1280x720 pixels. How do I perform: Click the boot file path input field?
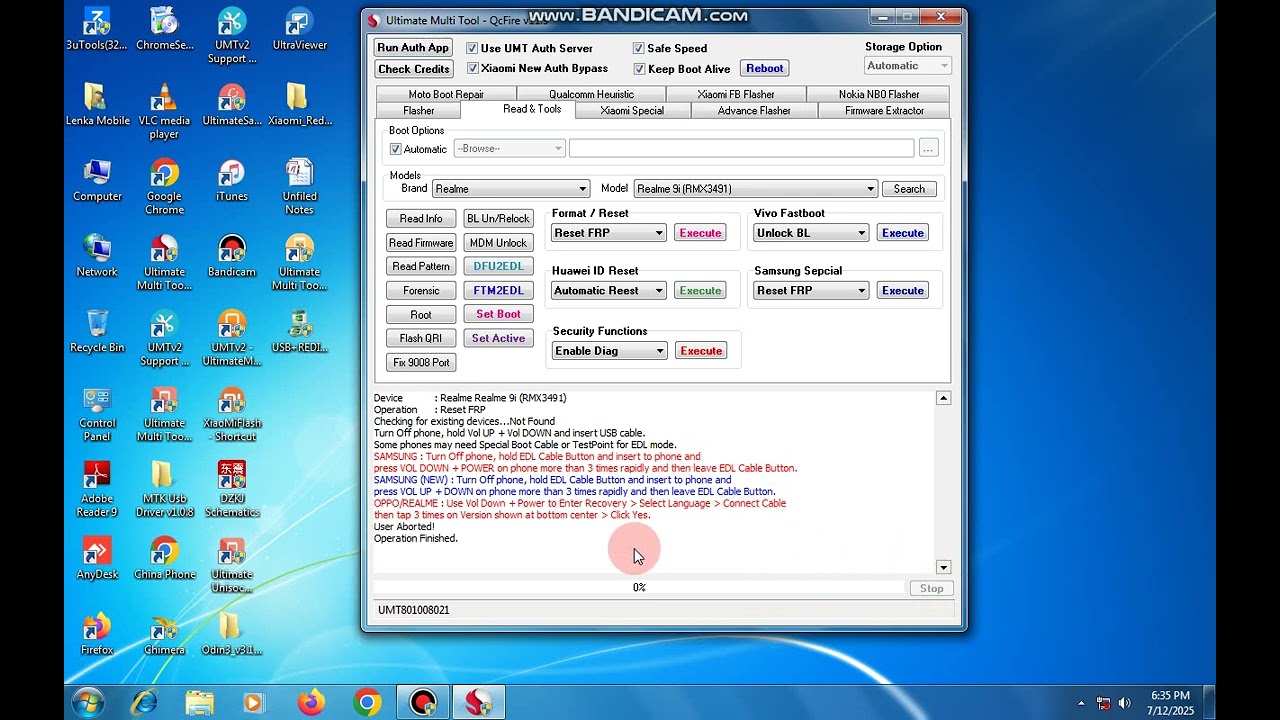[741, 149]
